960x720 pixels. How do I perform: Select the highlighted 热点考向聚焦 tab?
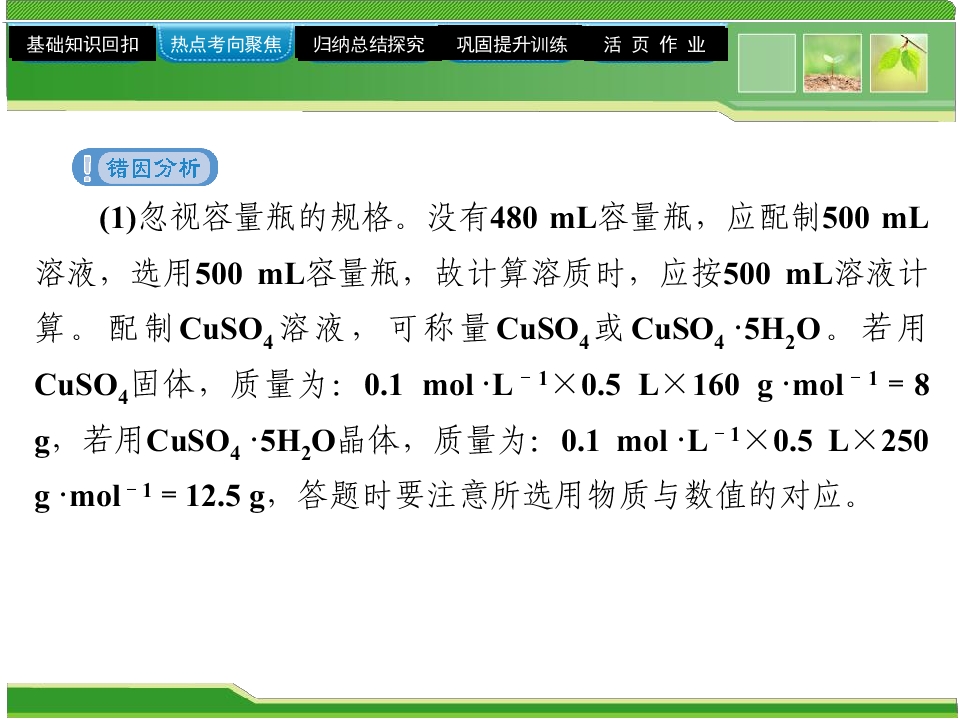pos(226,44)
